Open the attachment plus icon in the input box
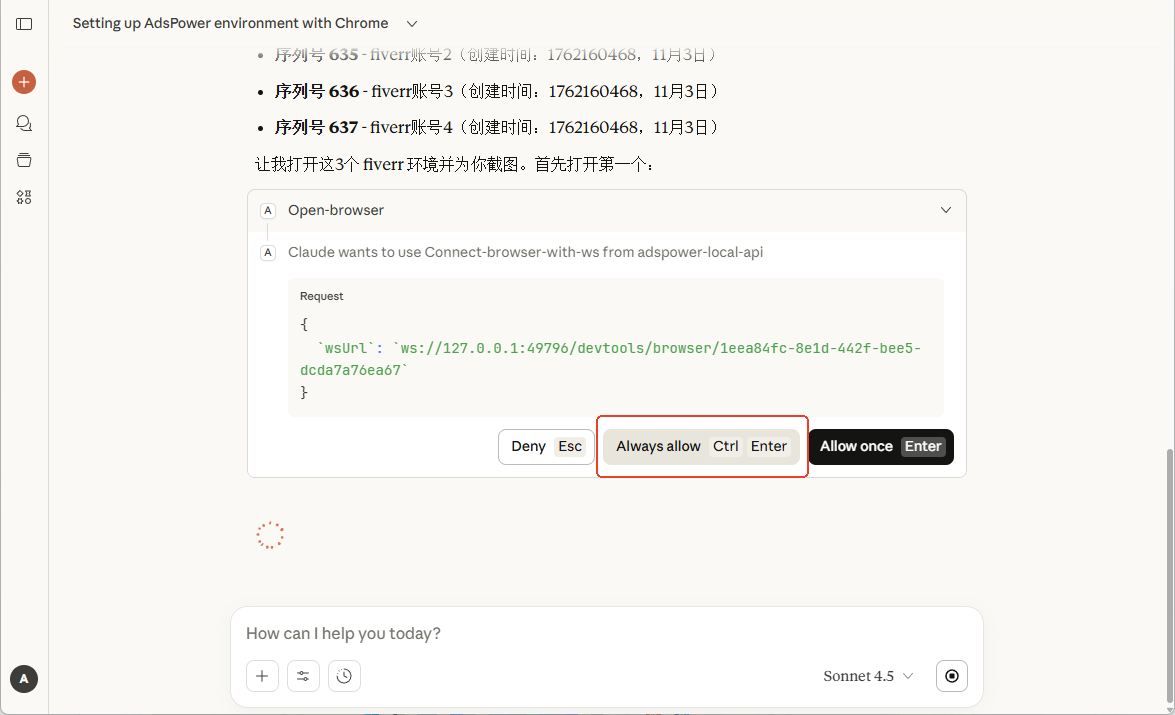This screenshot has width=1175, height=715. coord(262,676)
